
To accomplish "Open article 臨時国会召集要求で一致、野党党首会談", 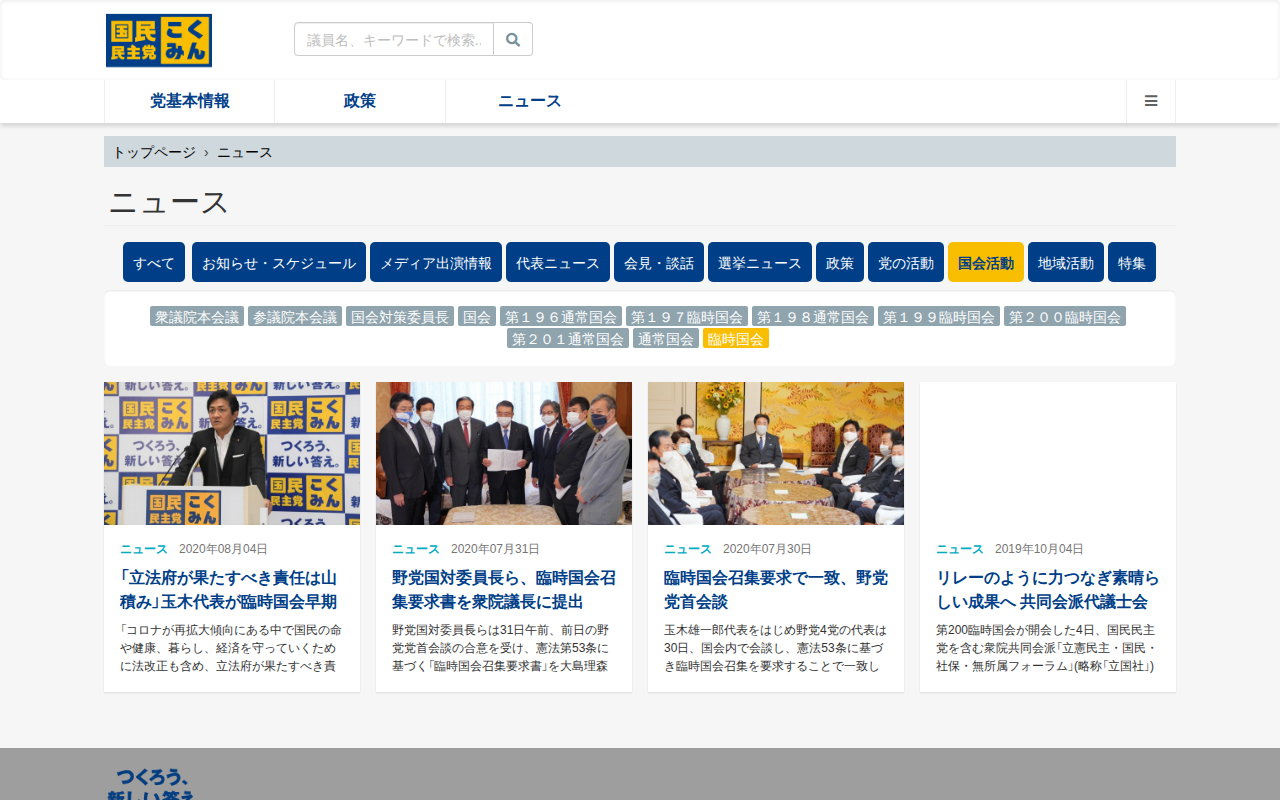I will point(776,589).
